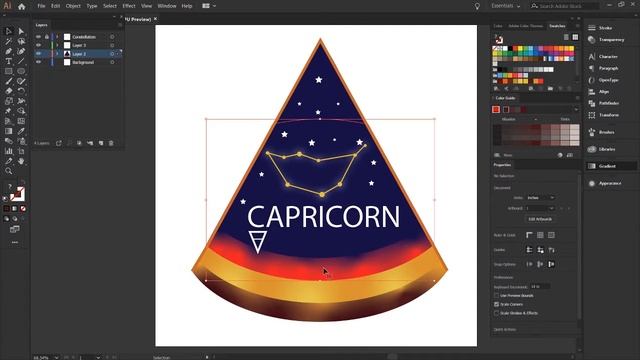Open the Color Guide harmony rules dropdown
Viewport: 640px width, 360px height.
(x=576, y=109)
